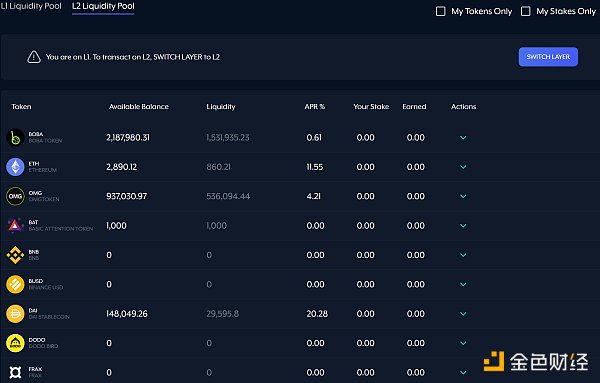This screenshot has width=600, height=383.
Task: Click the switch-to-L2 warning message text
Action: 133,57
